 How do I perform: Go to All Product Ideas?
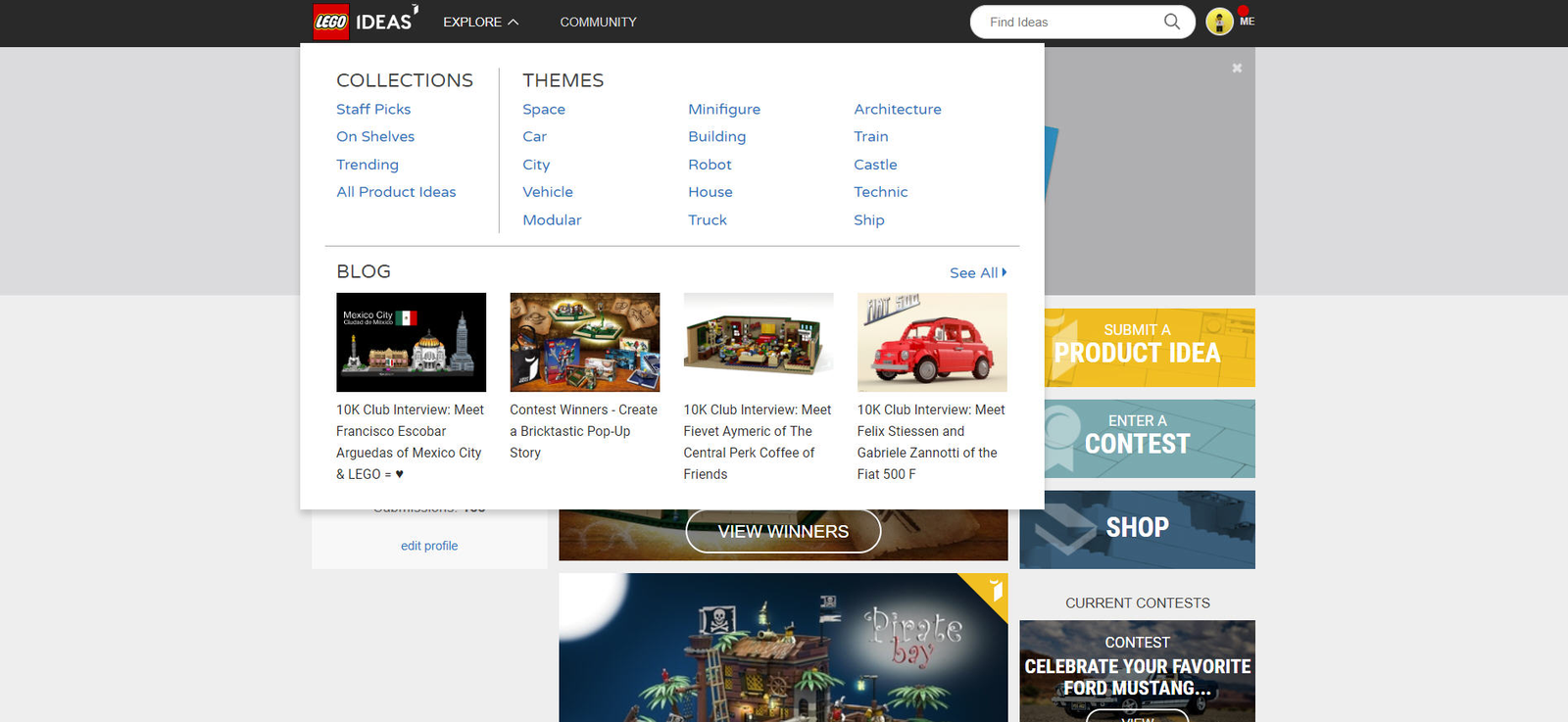(396, 192)
